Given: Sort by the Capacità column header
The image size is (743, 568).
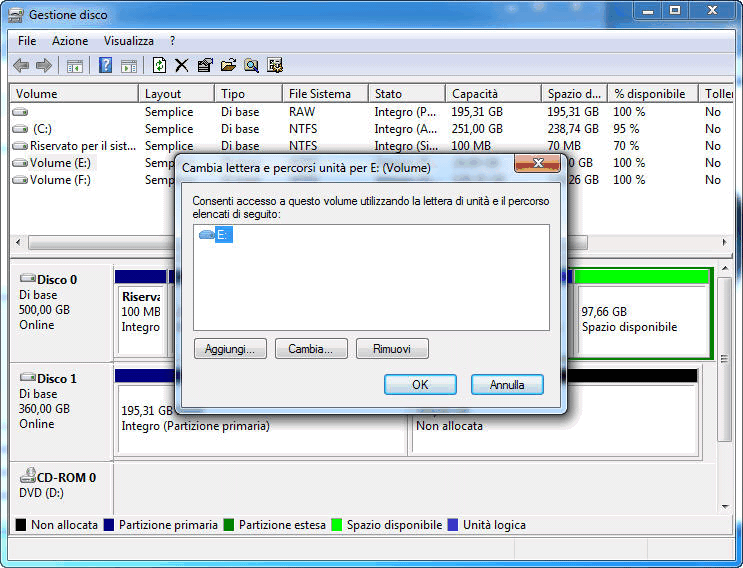Looking at the screenshot, I should click(493, 94).
